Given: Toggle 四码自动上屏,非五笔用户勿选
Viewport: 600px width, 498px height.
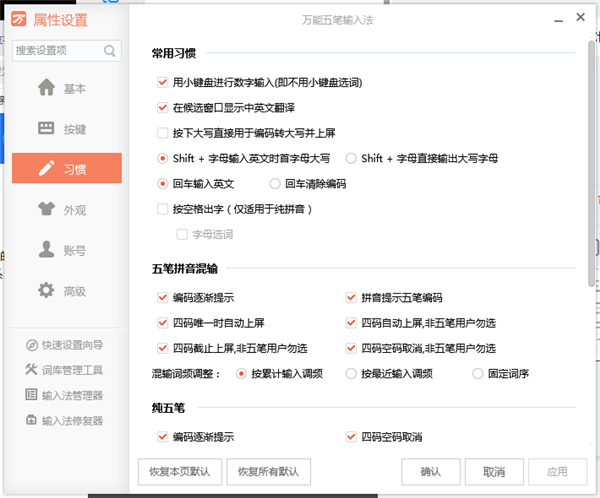Looking at the screenshot, I should coord(351,323).
